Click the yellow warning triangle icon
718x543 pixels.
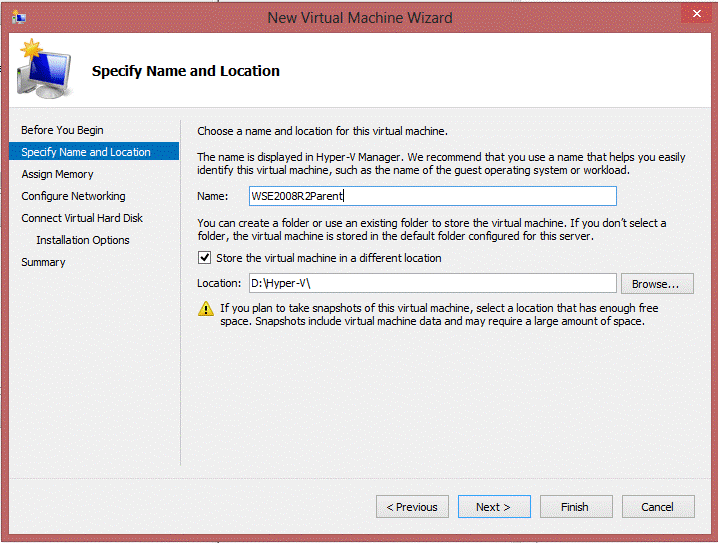tap(206, 309)
